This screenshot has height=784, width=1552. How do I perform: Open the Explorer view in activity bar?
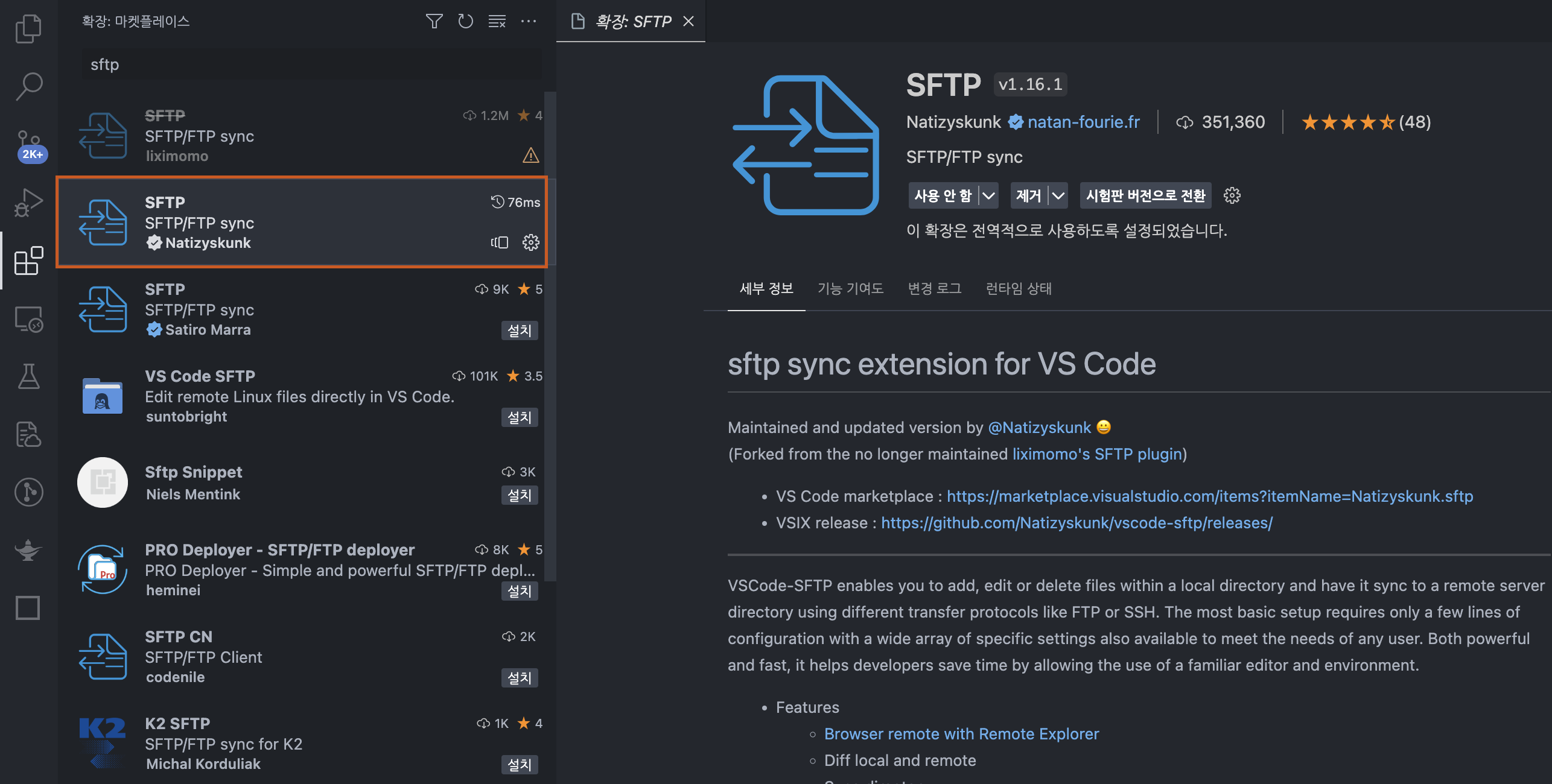[x=28, y=28]
